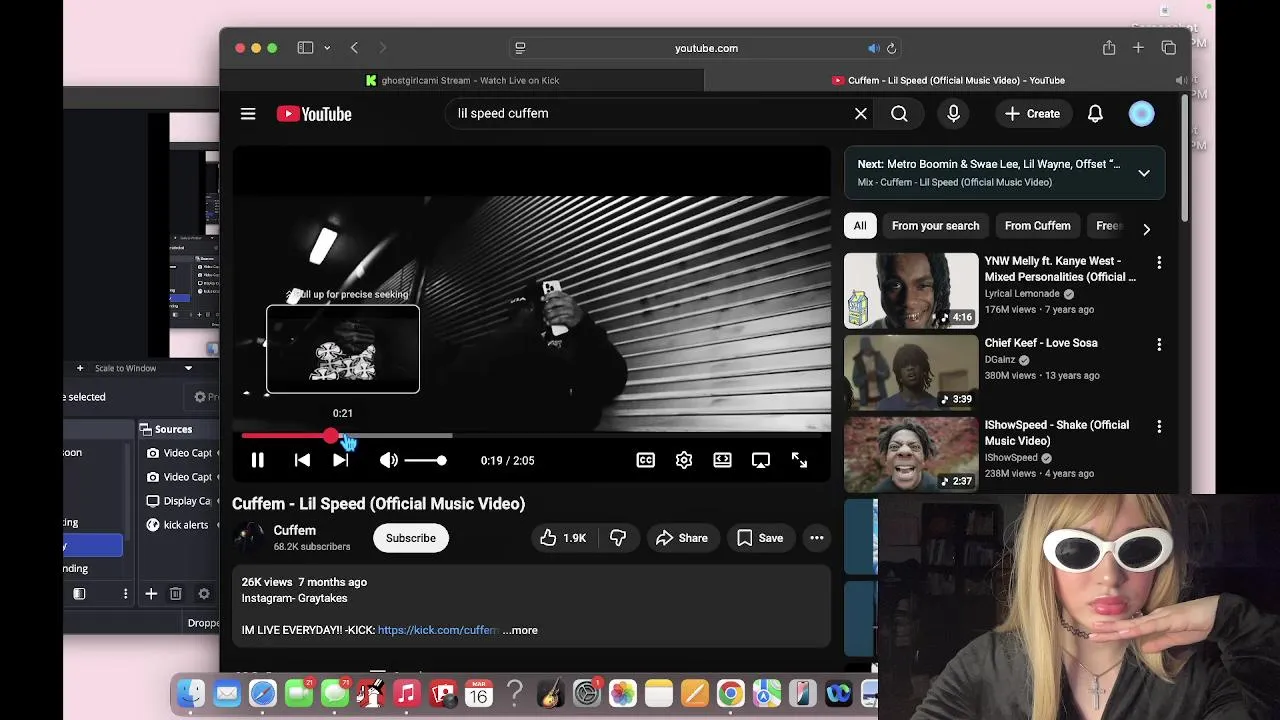
Task: Open Google Chrome from the Dock
Action: [730, 693]
